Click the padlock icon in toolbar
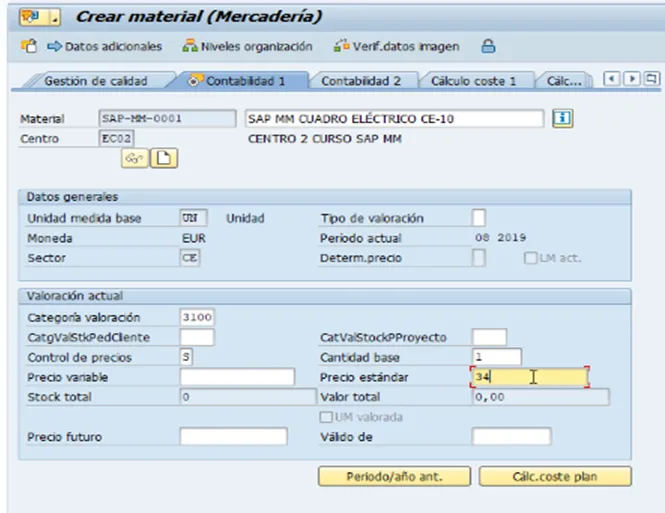Screen dimensions: 665x513 click(x=488, y=46)
